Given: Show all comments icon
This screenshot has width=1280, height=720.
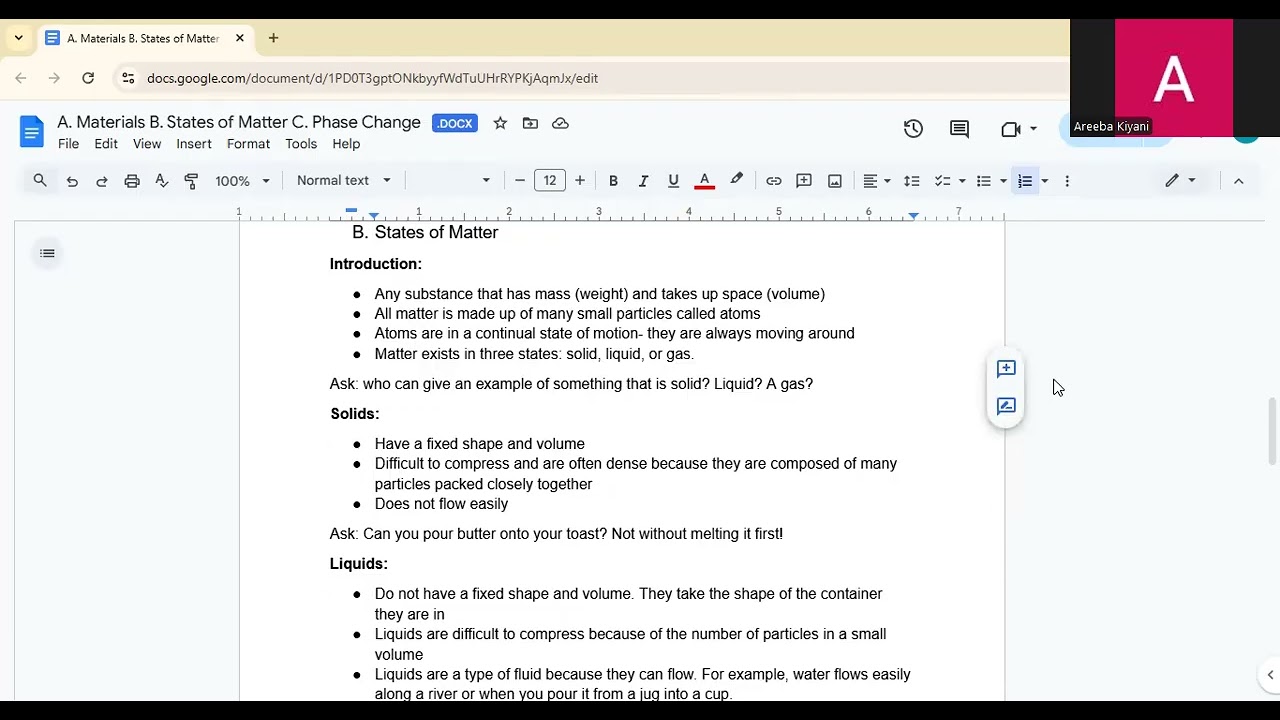Looking at the screenshot, I should coord(959,128).
